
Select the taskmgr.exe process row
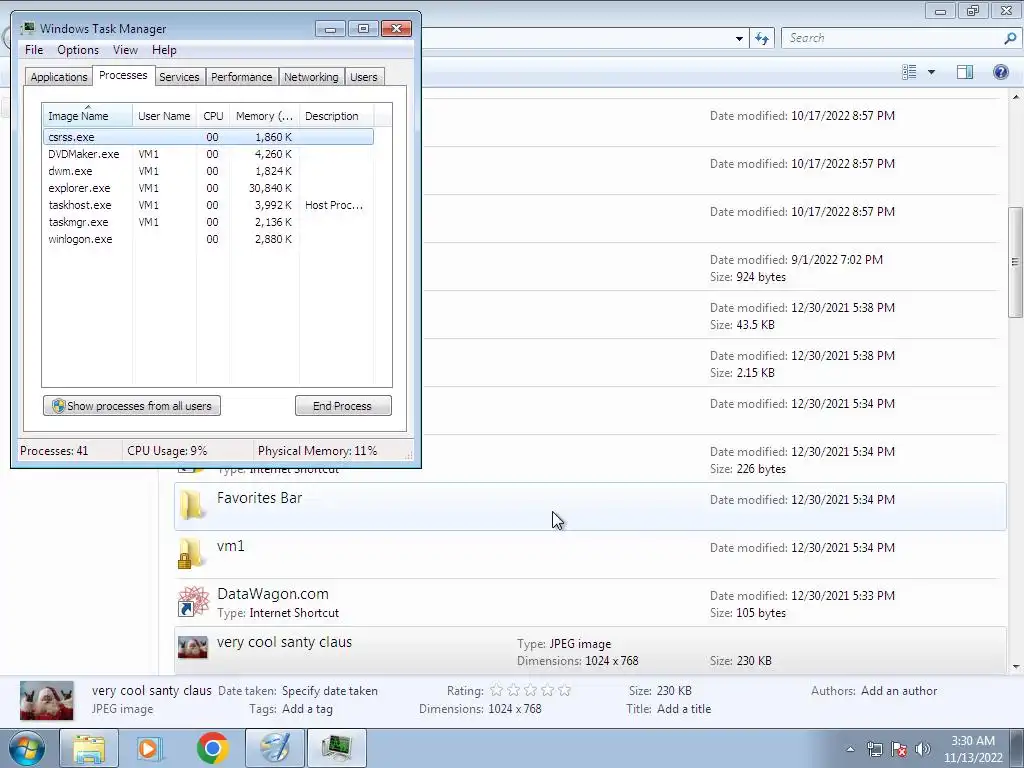click(208, 222)
